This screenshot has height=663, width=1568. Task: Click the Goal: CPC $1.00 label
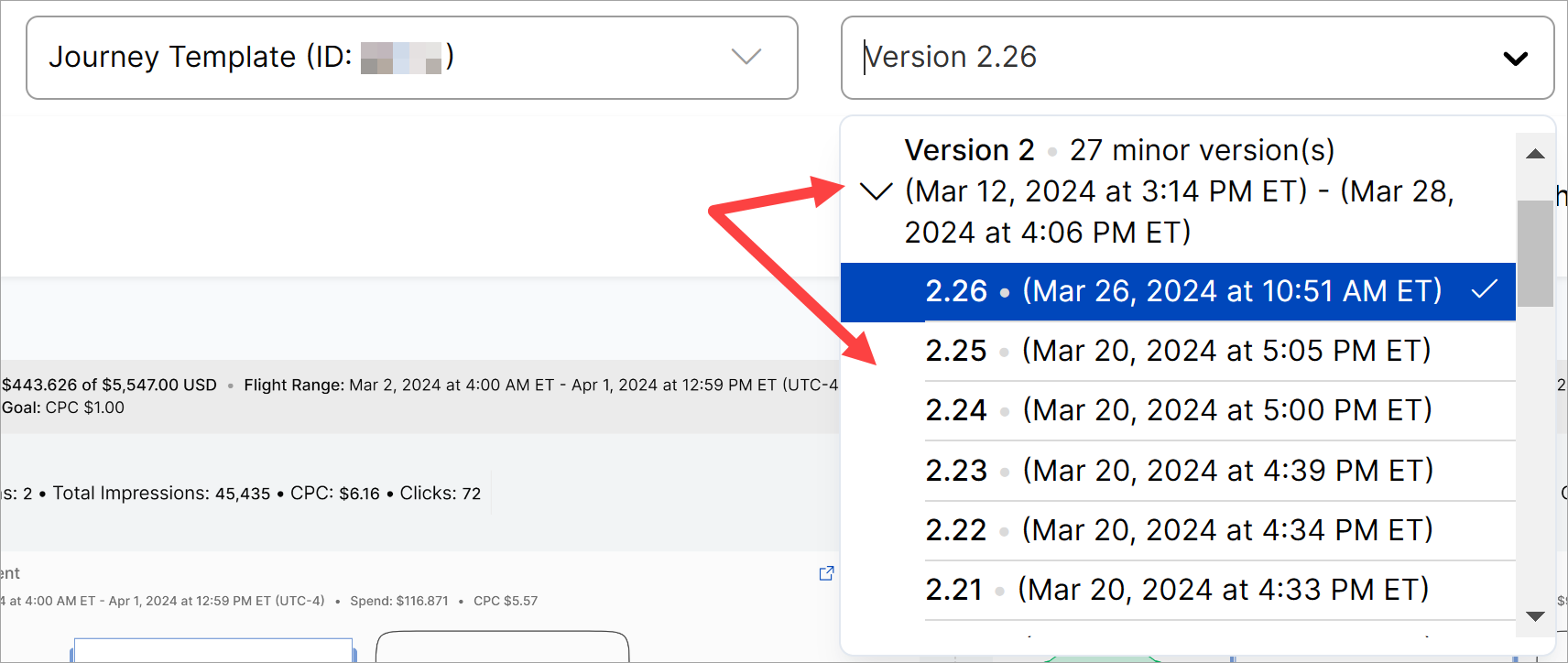pos(63,408)
